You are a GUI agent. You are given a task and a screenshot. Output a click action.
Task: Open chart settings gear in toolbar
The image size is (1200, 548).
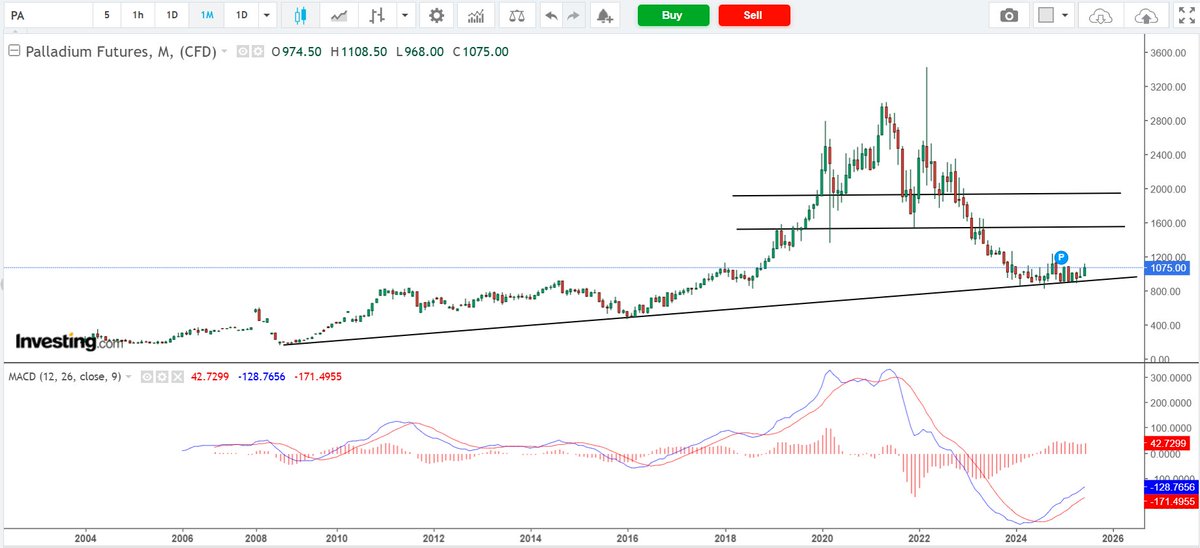pyautogui.click(x=435, y=16)
